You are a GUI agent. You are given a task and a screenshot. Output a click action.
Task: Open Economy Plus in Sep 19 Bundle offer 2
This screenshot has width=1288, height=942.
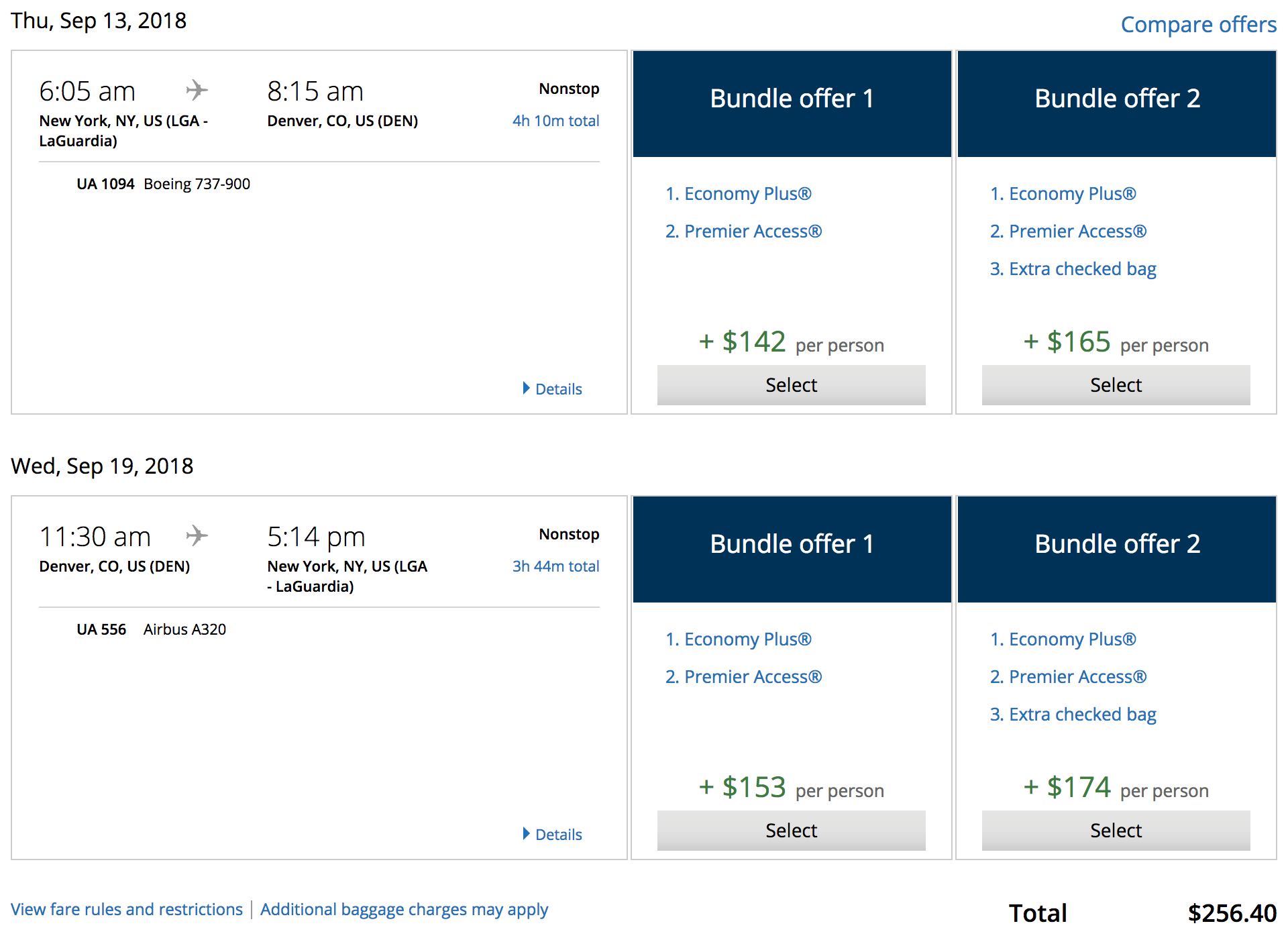pyautogui.click(x=1063, y=639)
